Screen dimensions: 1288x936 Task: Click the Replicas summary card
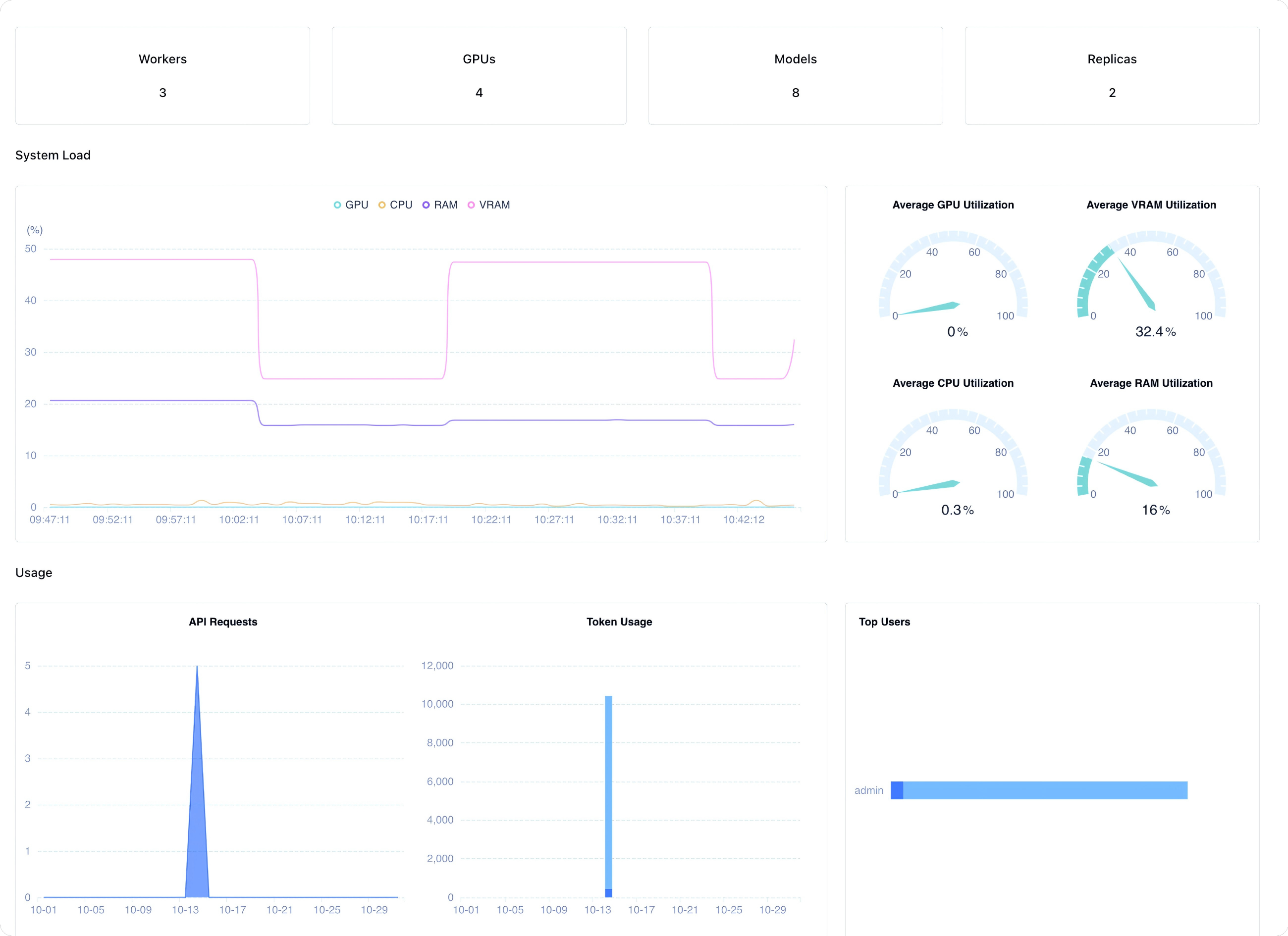(x=1111, y=75)
